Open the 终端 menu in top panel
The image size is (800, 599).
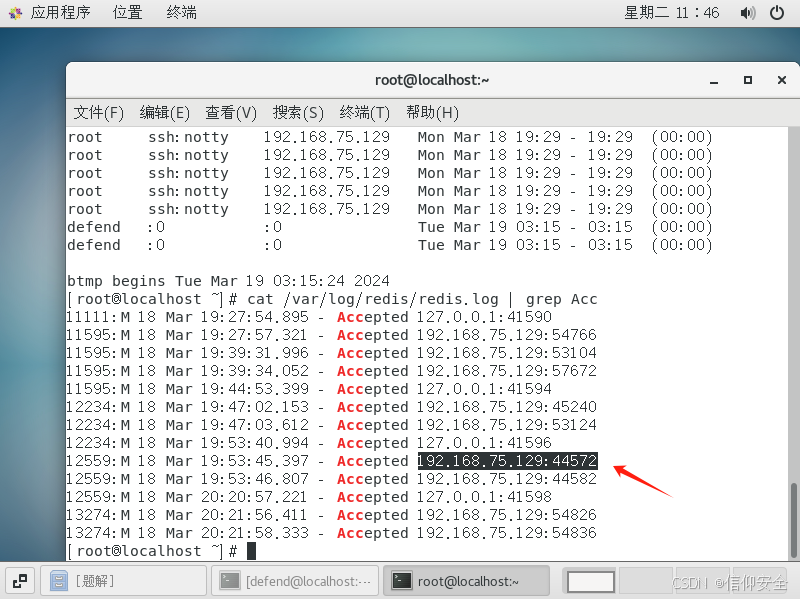coord(181,12)
